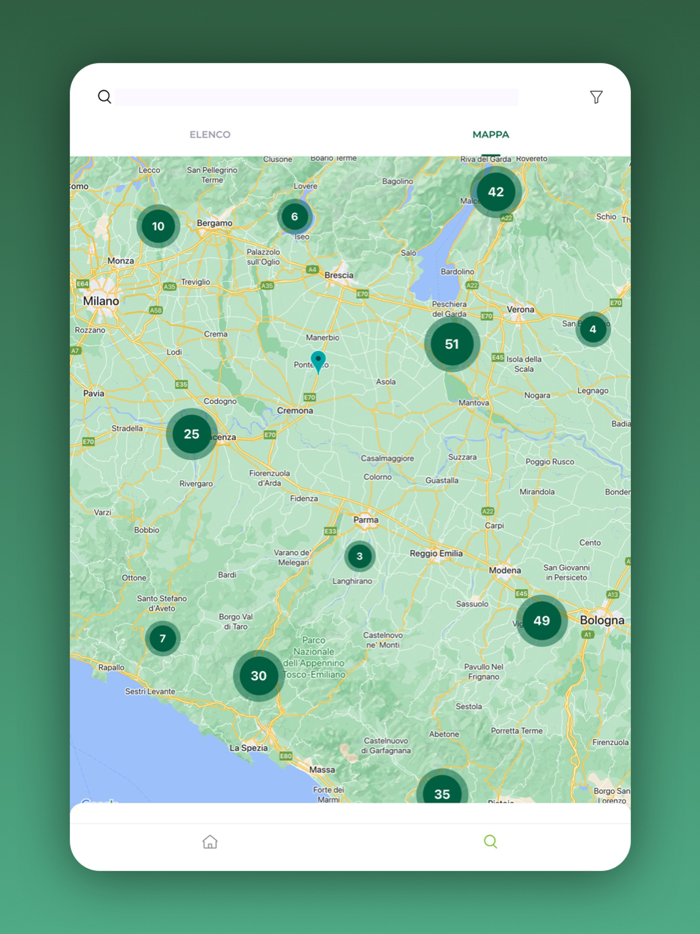Click the Crema label on map
700x934 pixels.
(216, 334)
